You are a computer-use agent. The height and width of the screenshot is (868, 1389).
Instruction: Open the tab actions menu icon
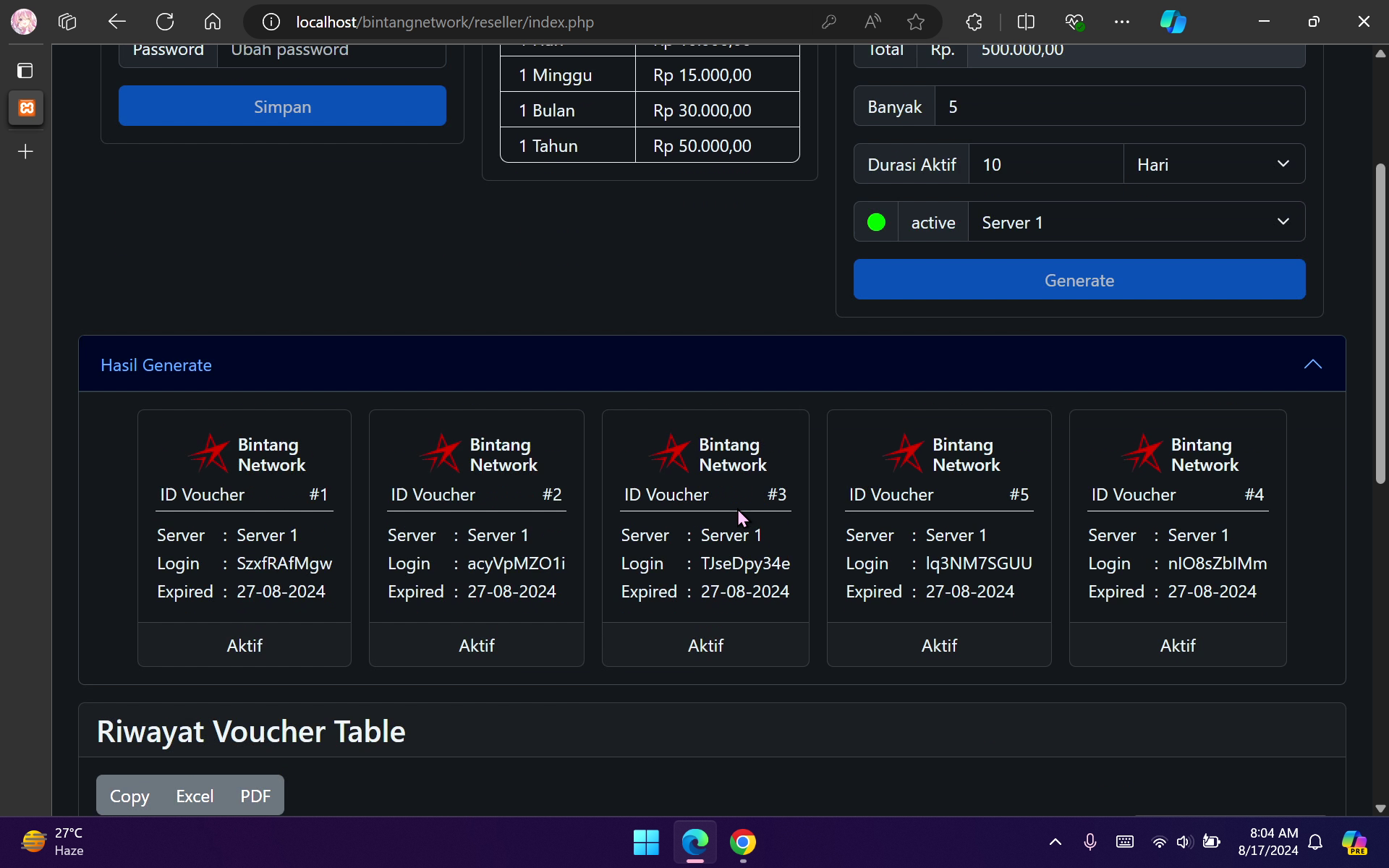tap(25, 70)
